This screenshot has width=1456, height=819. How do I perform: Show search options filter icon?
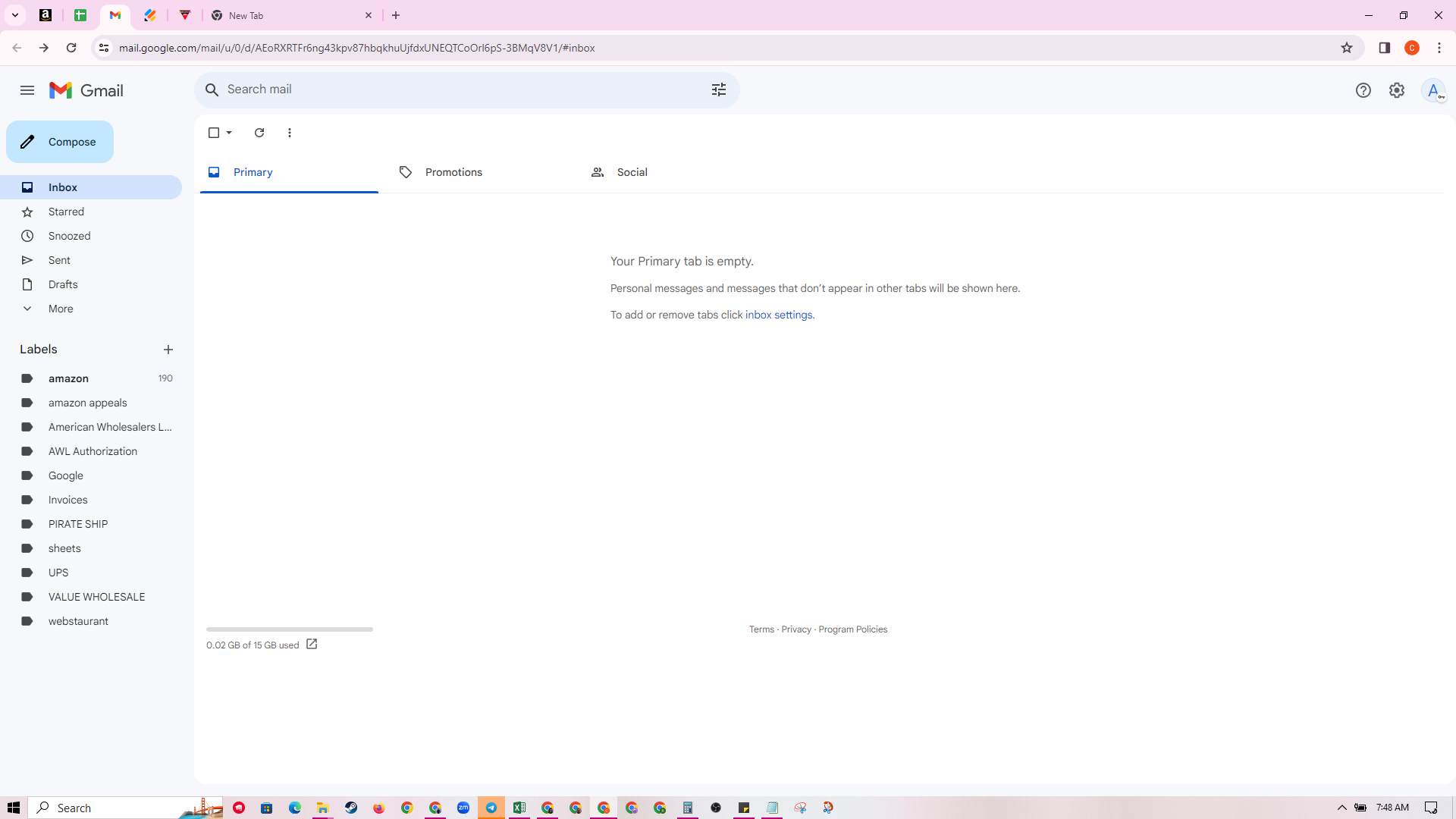pyautogui.click(x=719, y=89)
